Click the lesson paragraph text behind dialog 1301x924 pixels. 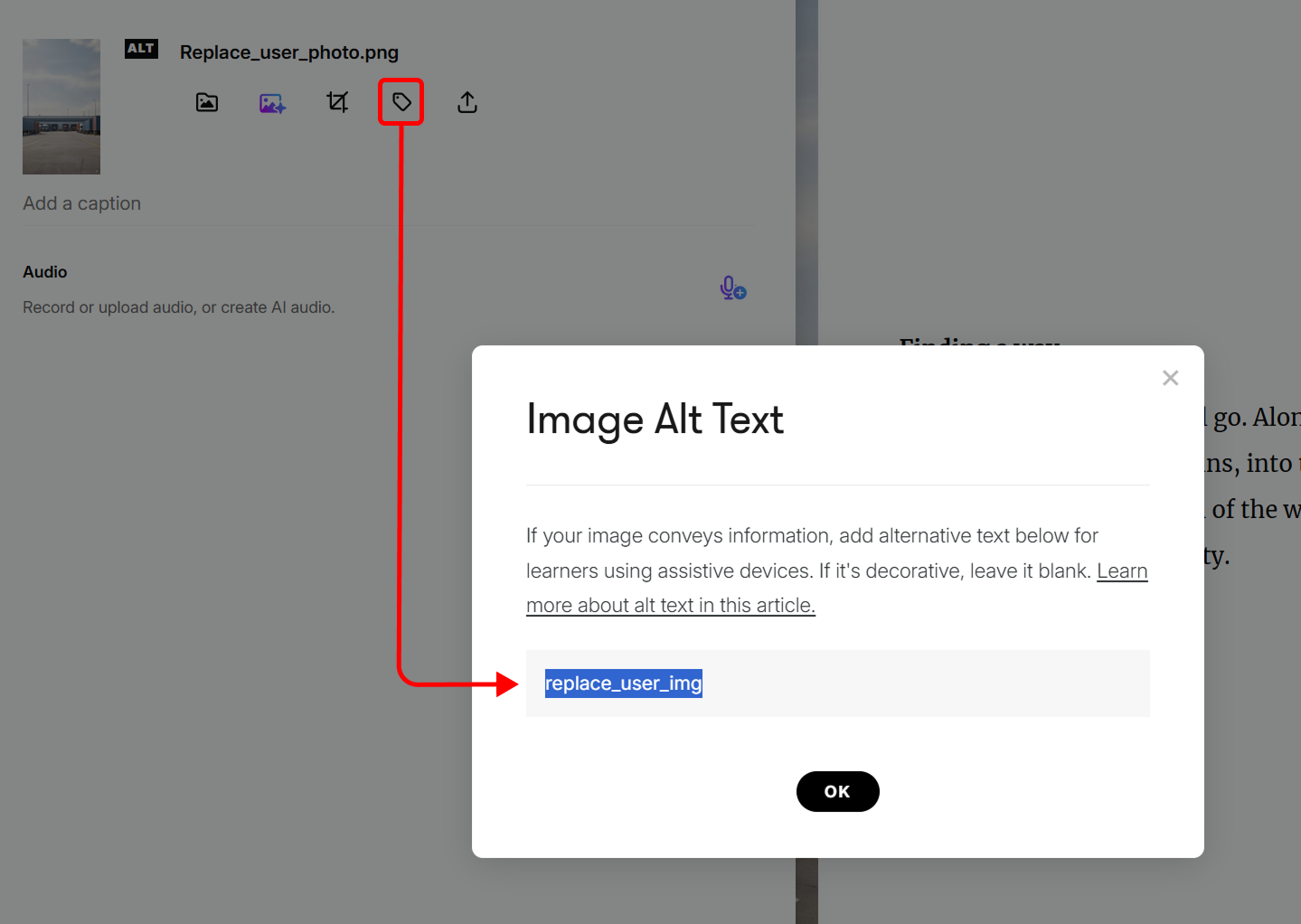coord(1252,464)
